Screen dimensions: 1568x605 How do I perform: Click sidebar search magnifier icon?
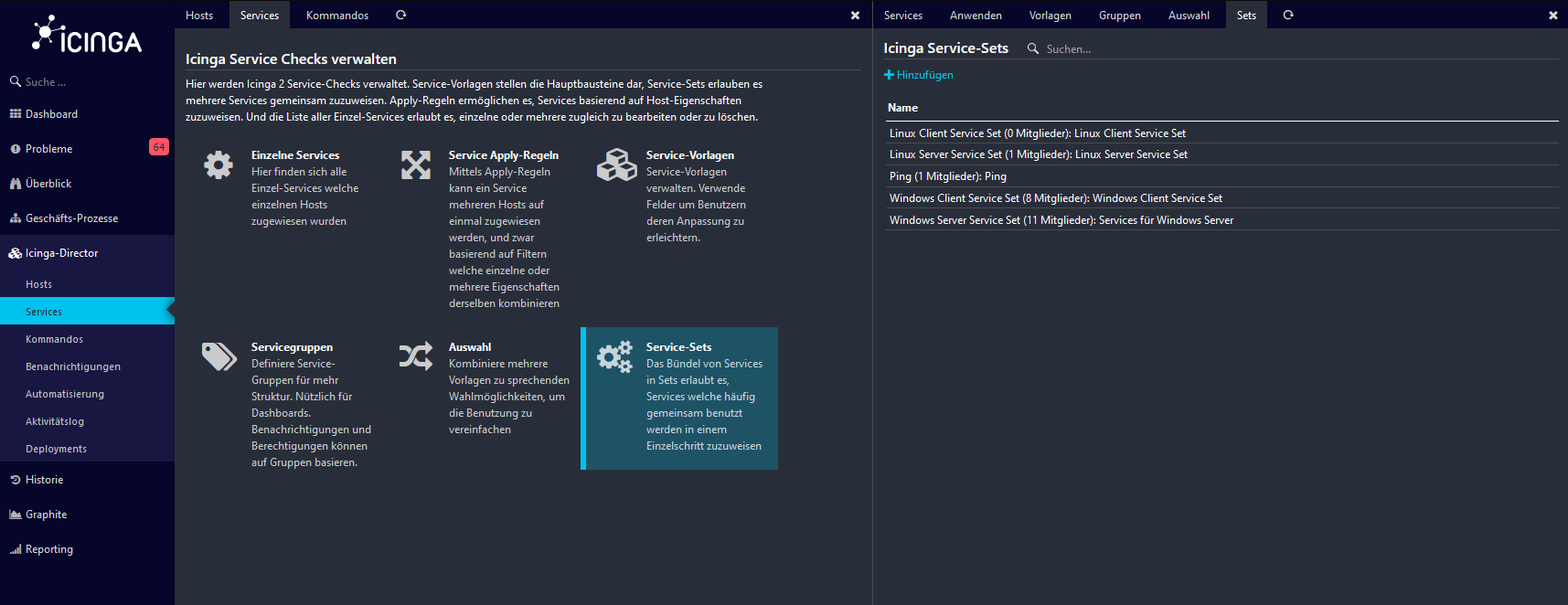pyautogui.click(x=16, y=81)
